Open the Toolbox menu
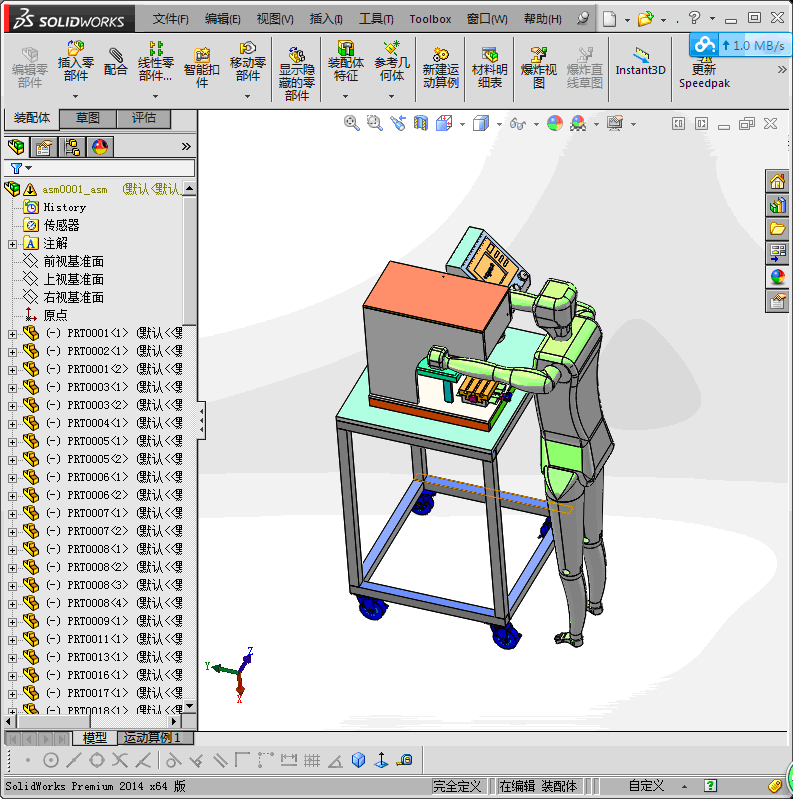 click(x=430, y=19)
